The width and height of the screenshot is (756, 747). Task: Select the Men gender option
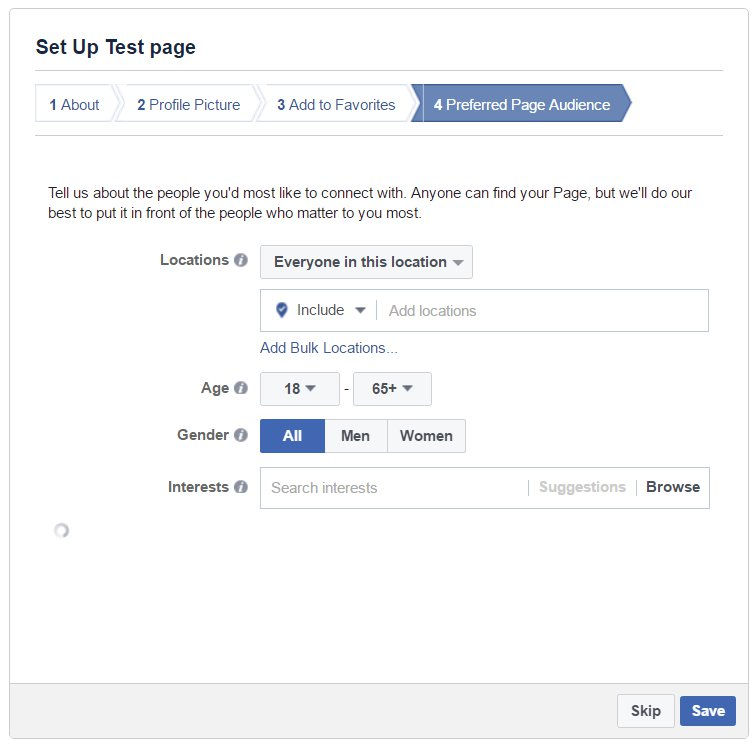[x=356, y=436]
